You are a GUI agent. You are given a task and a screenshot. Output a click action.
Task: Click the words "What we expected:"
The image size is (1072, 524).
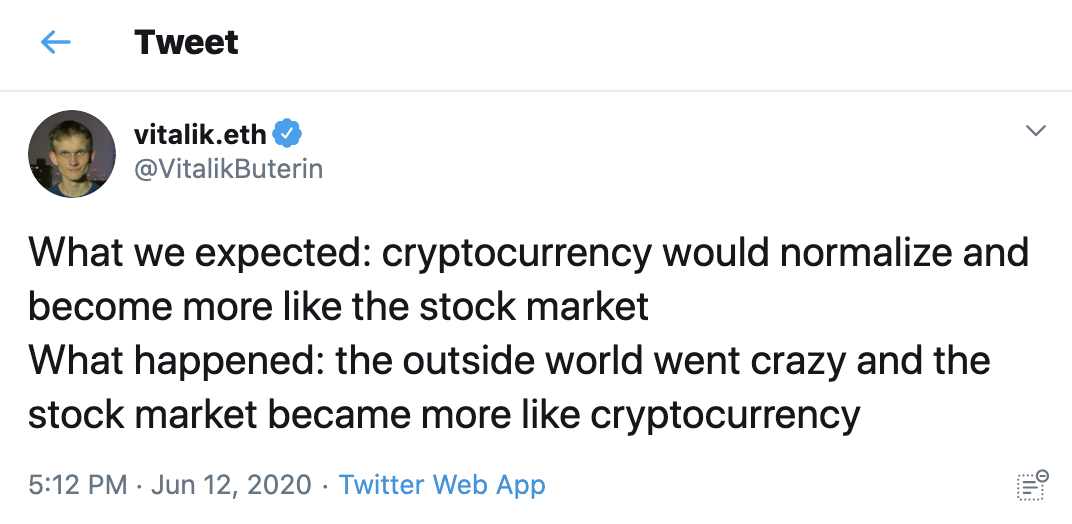click(x=200, y=252)
